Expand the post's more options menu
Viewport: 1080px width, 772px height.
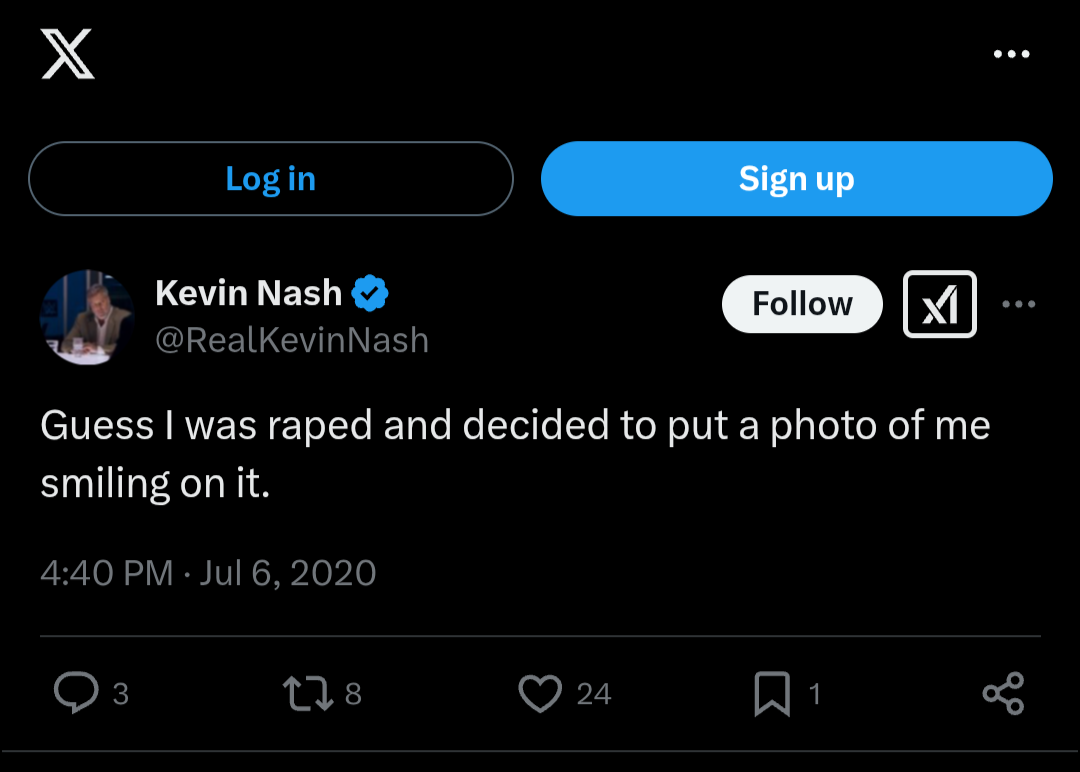[1018, 304]
